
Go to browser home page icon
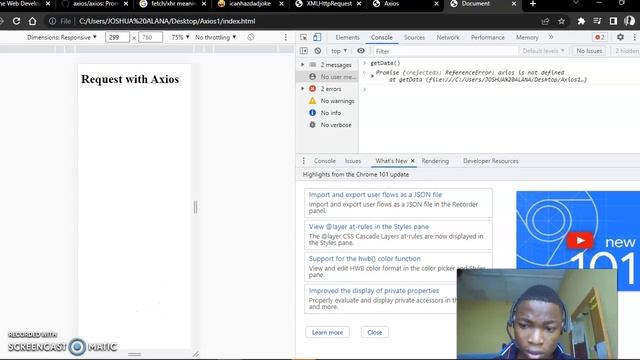click(32, 21)
